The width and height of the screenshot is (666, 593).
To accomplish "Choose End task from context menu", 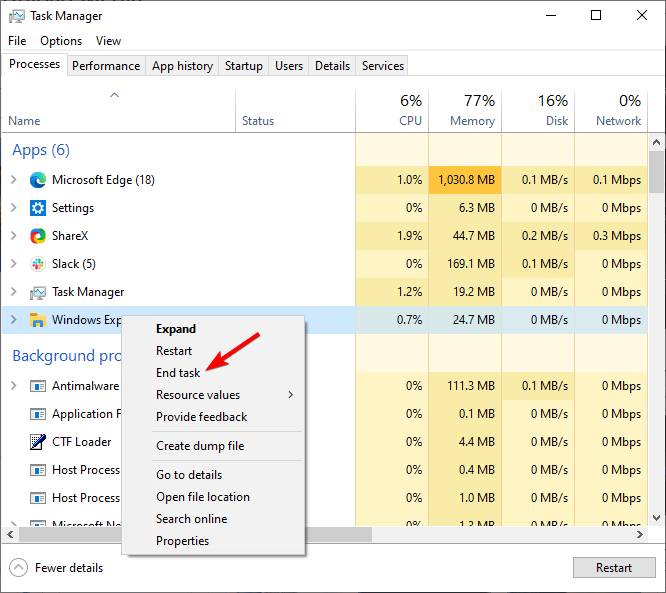I will point(178,373).
